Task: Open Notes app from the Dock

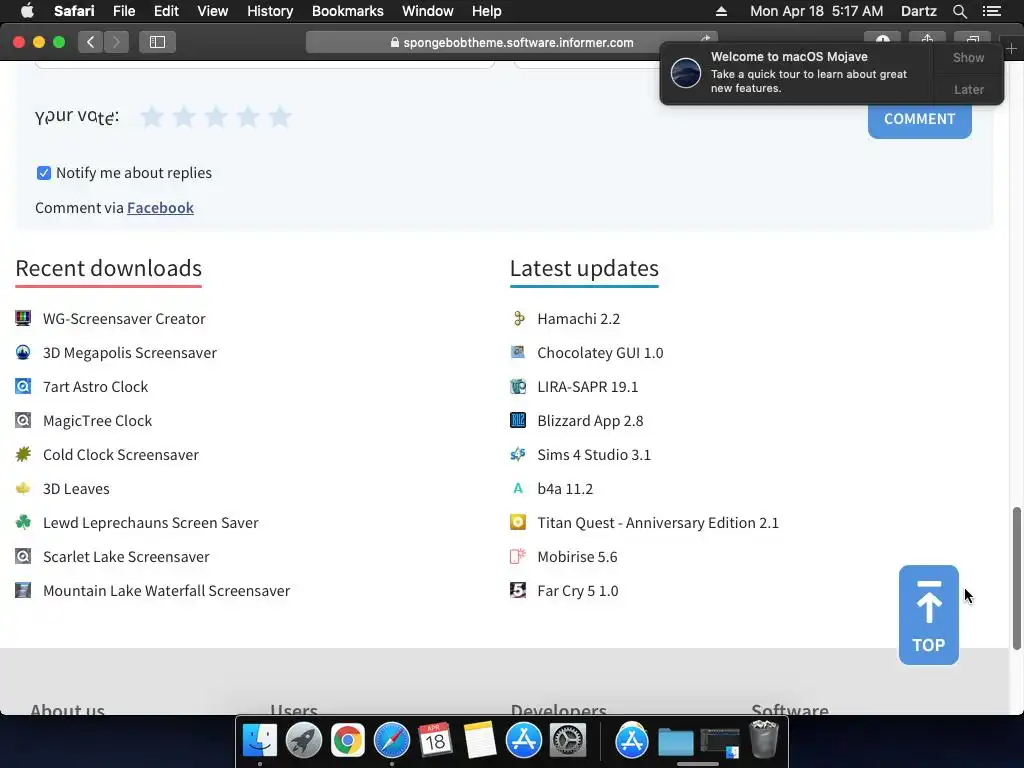Action: click(479, 741)
